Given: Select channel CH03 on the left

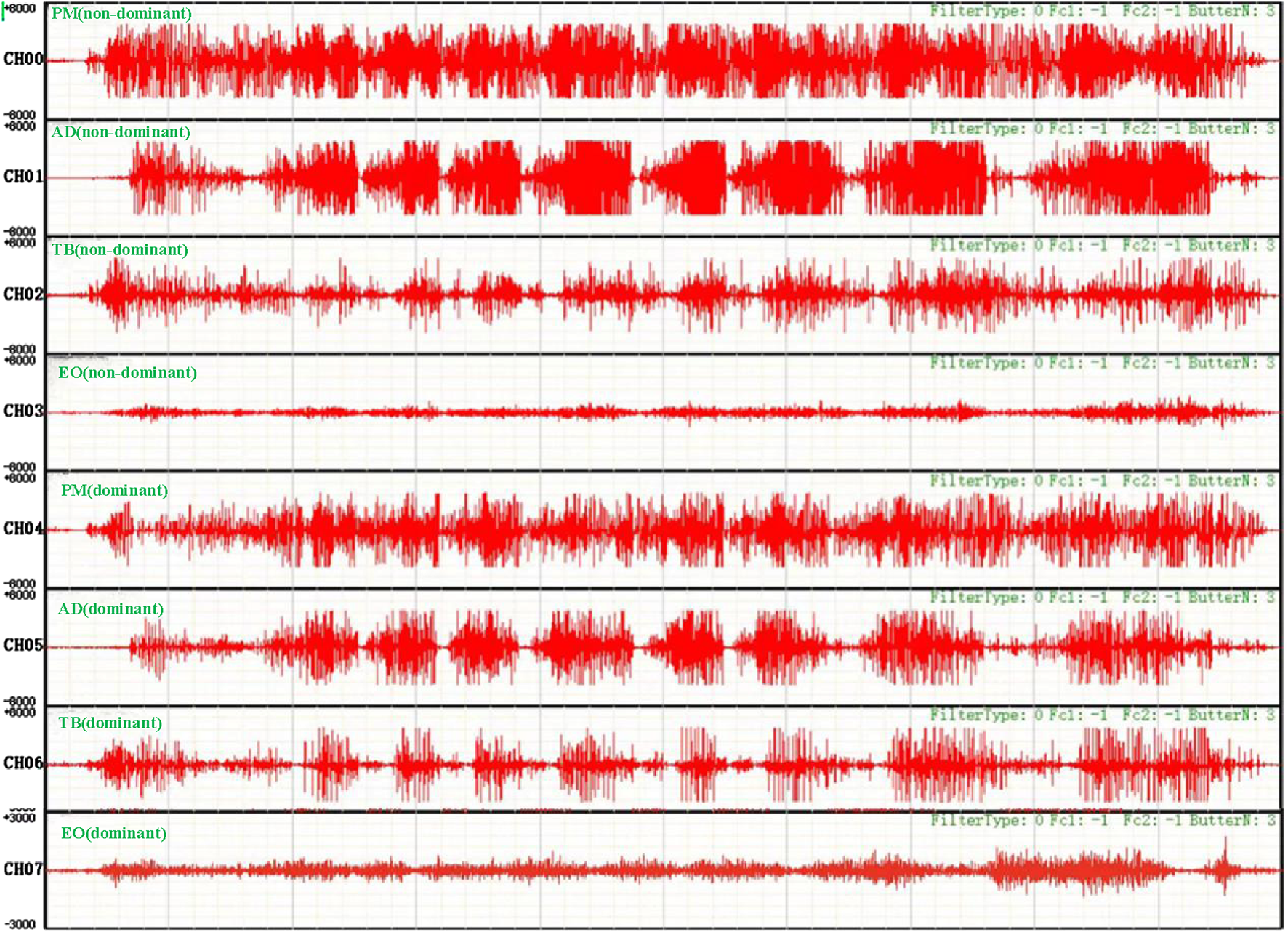Looking at the screenshot, I should point(23,411).
